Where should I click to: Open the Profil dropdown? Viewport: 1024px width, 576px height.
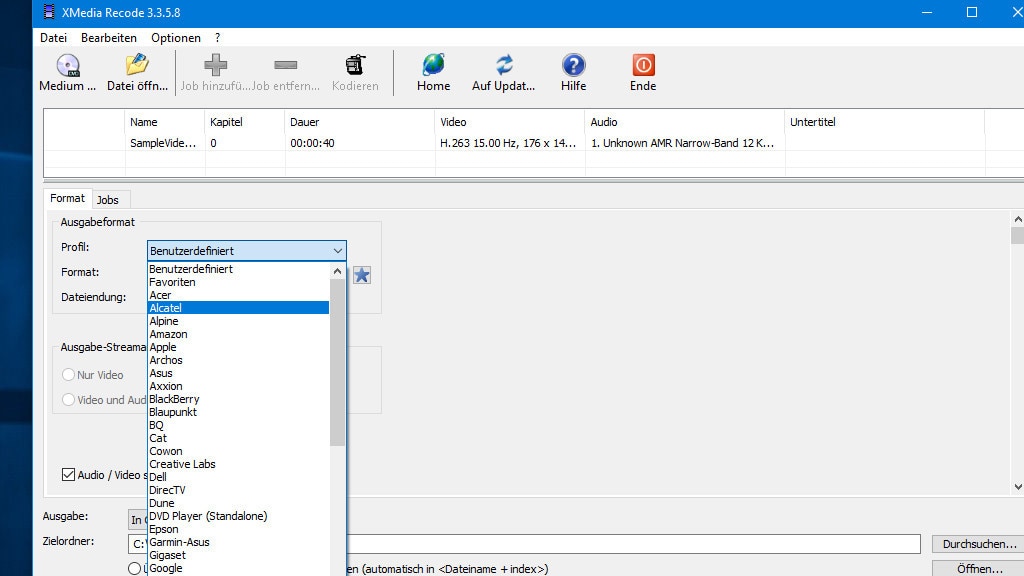[x=337, y=250]
